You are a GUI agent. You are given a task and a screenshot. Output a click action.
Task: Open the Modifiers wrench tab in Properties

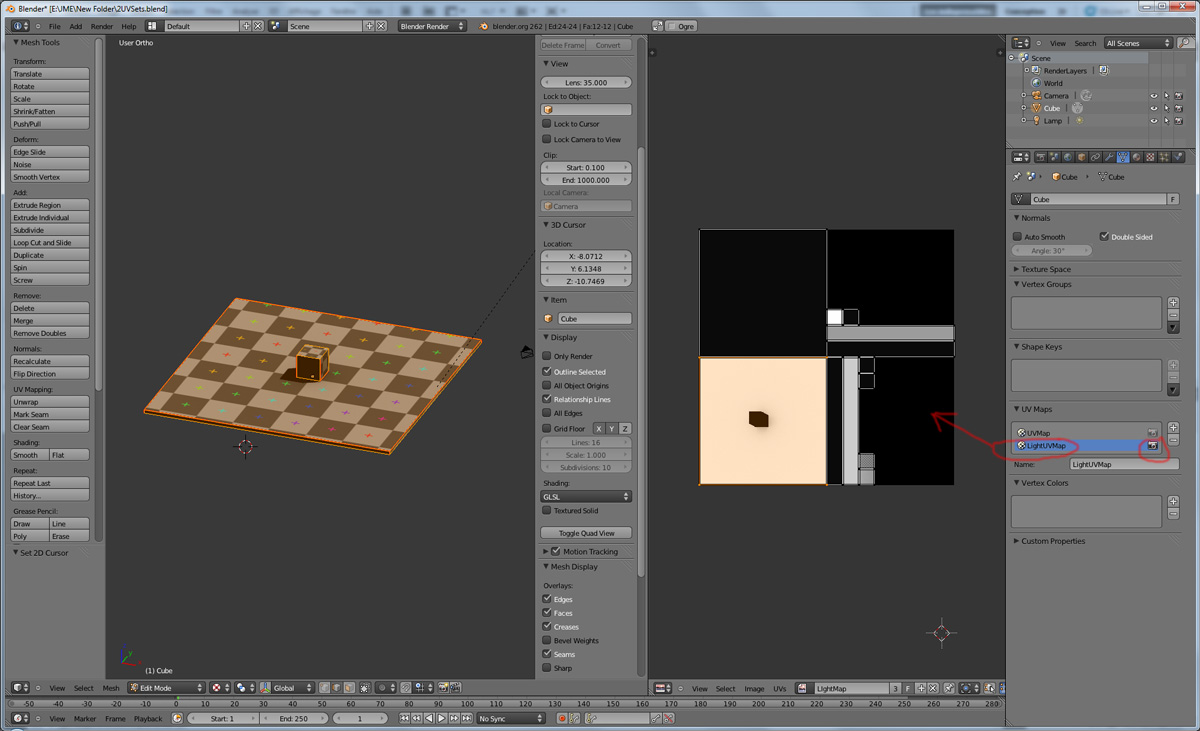click(1109, 157)
